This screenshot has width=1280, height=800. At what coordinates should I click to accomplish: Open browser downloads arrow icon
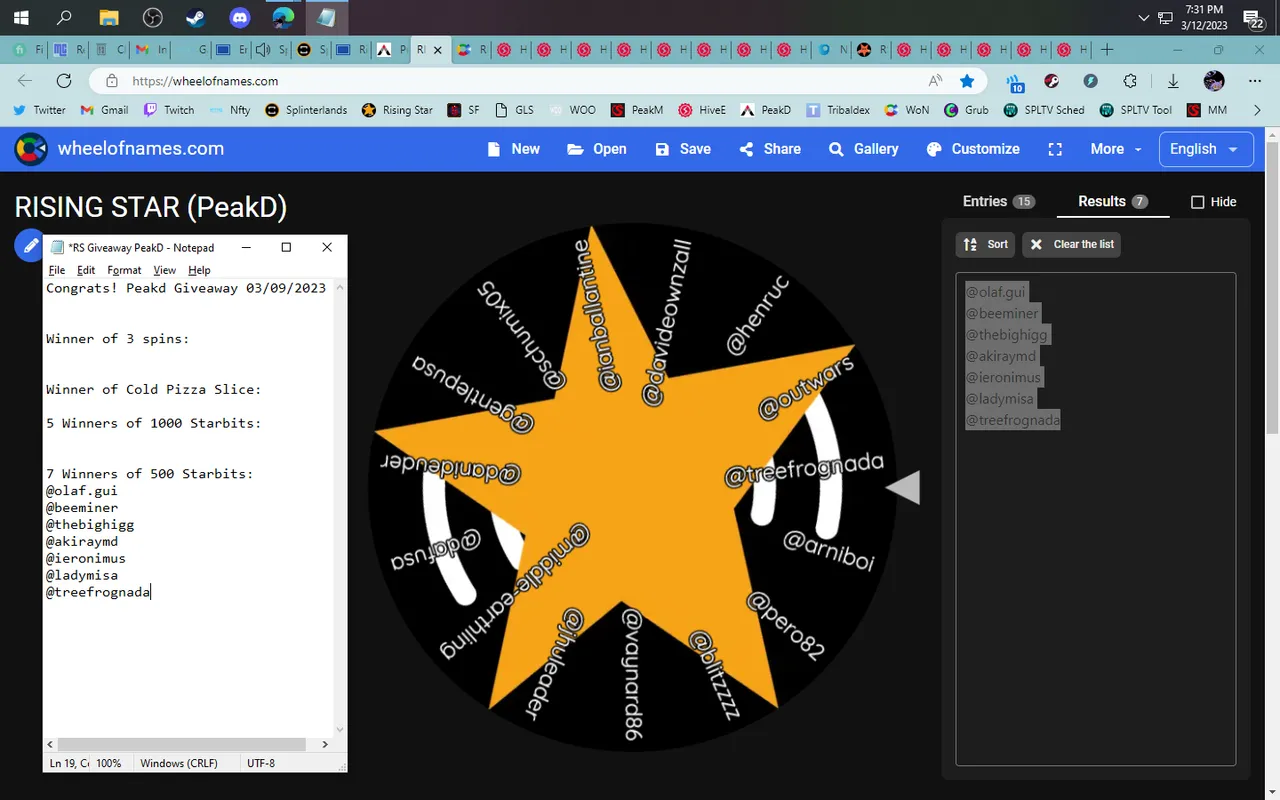pyautogui.click(x=1173, y=81)
